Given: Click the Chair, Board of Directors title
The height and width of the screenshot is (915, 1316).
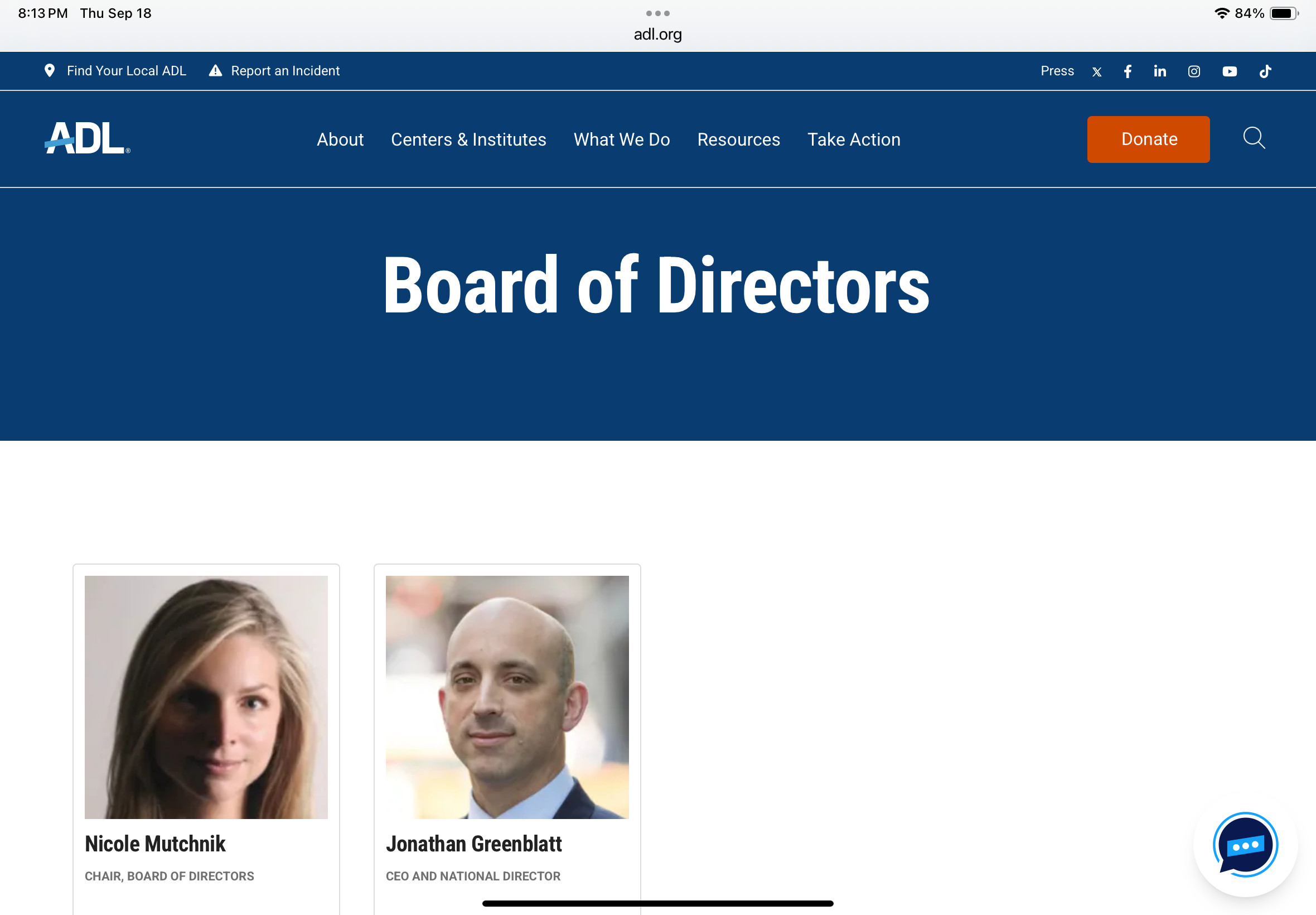Looking at the screenshot, I should coord(170,876).
